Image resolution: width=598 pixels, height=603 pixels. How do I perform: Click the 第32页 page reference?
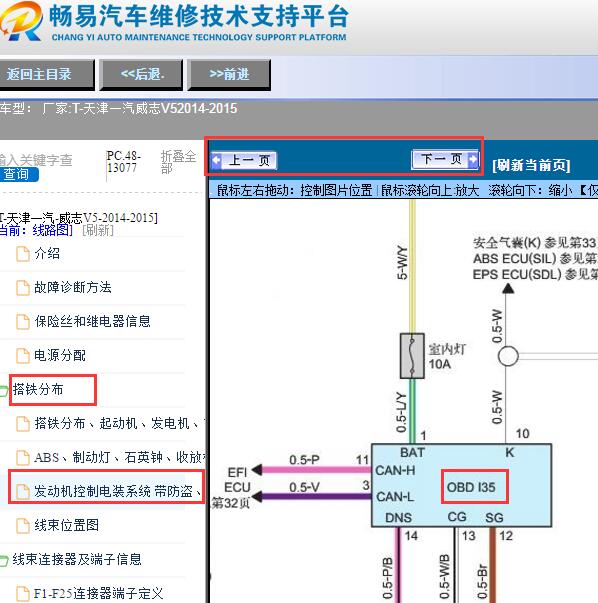pyautogui.click(x=230, y=503)
